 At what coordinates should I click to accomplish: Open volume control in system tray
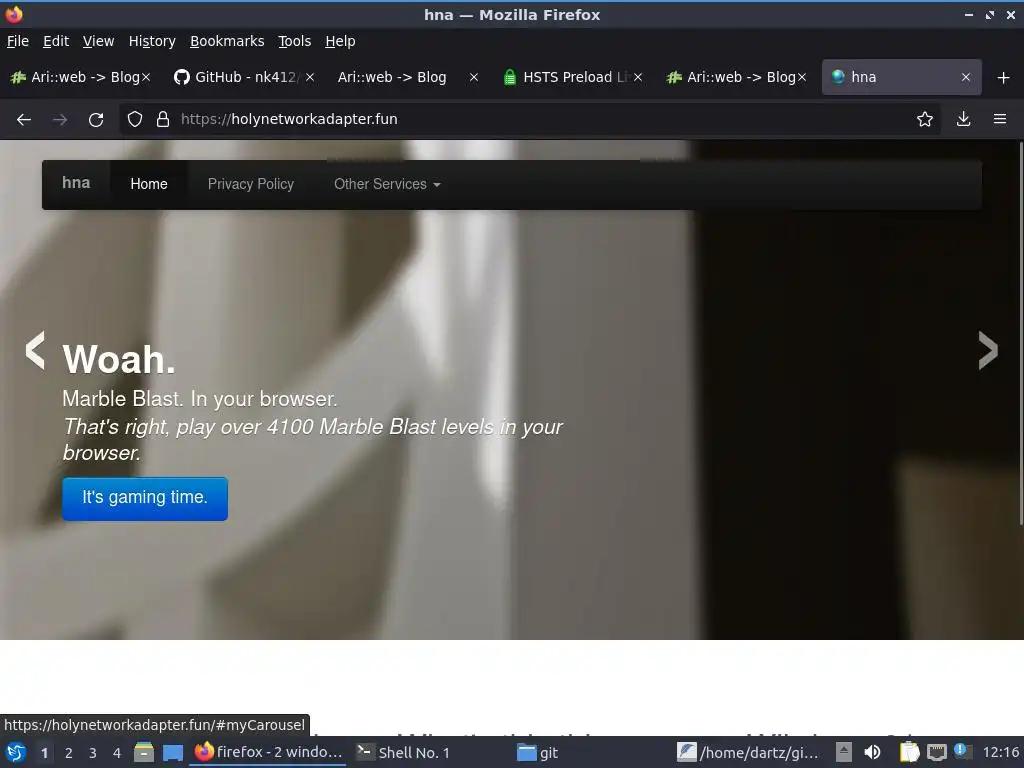coord(872,752)
